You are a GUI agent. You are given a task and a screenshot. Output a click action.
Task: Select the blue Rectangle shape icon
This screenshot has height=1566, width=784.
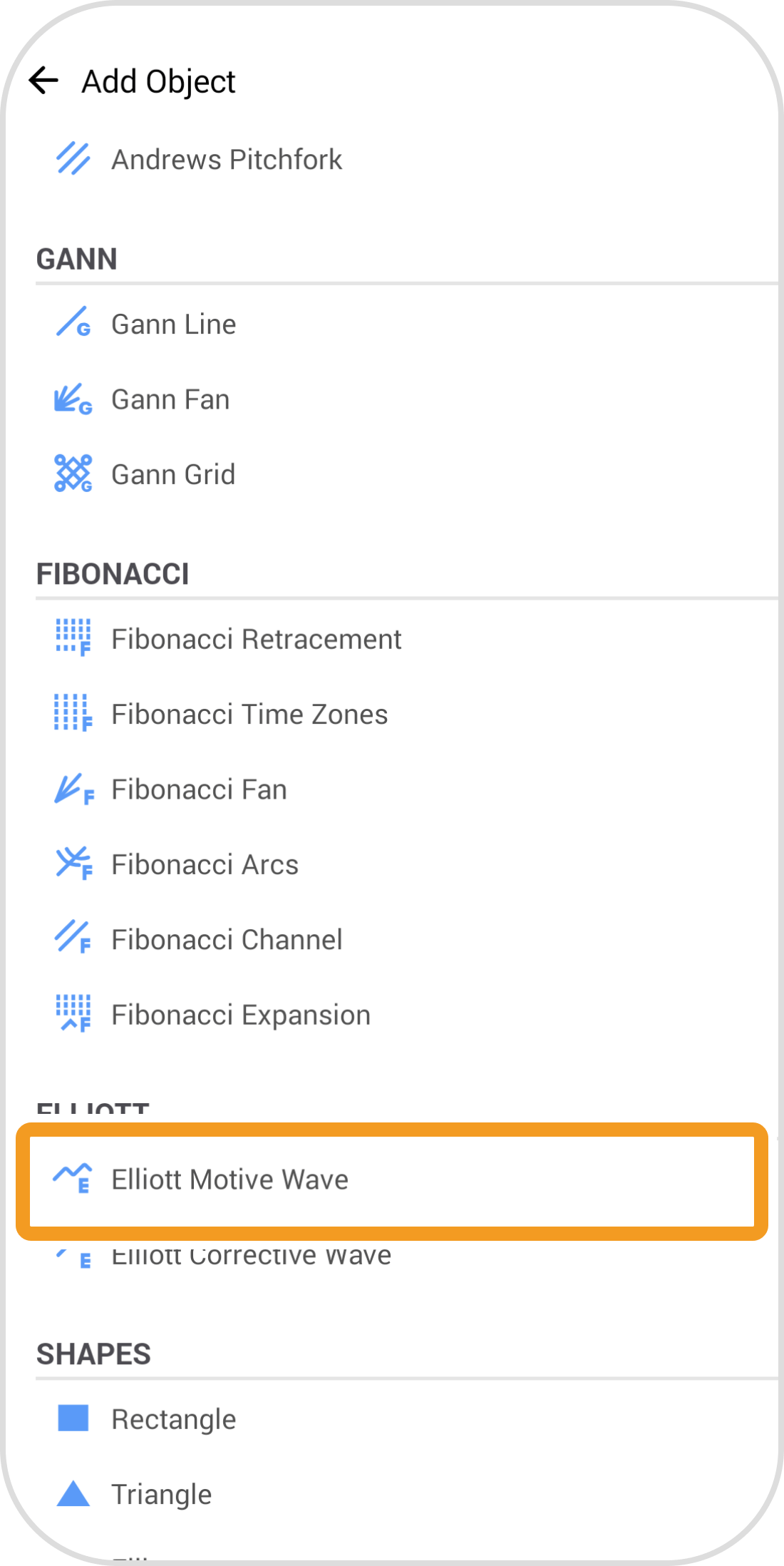(x=73, y=1418)
